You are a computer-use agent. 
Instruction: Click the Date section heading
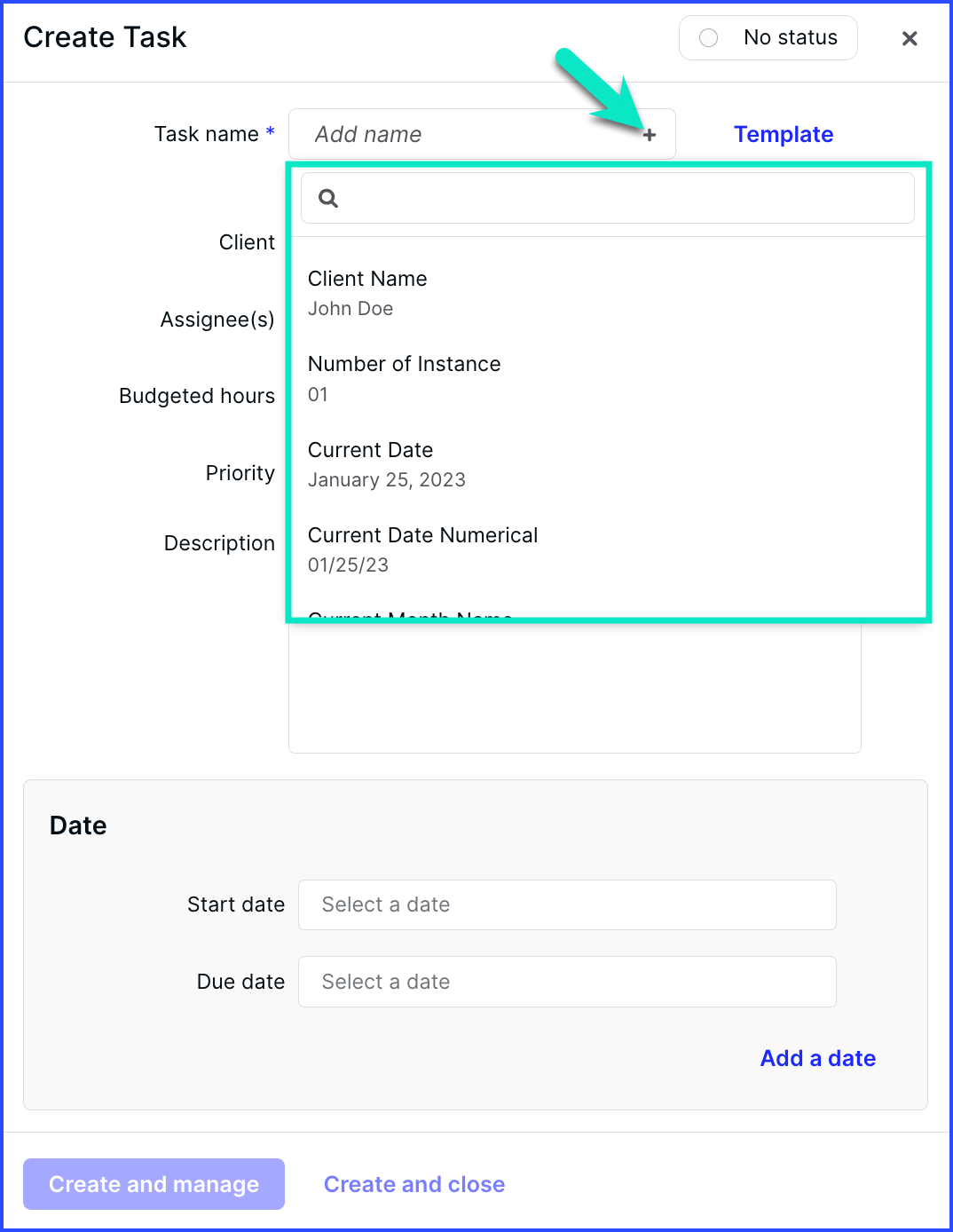click(78, 825)
